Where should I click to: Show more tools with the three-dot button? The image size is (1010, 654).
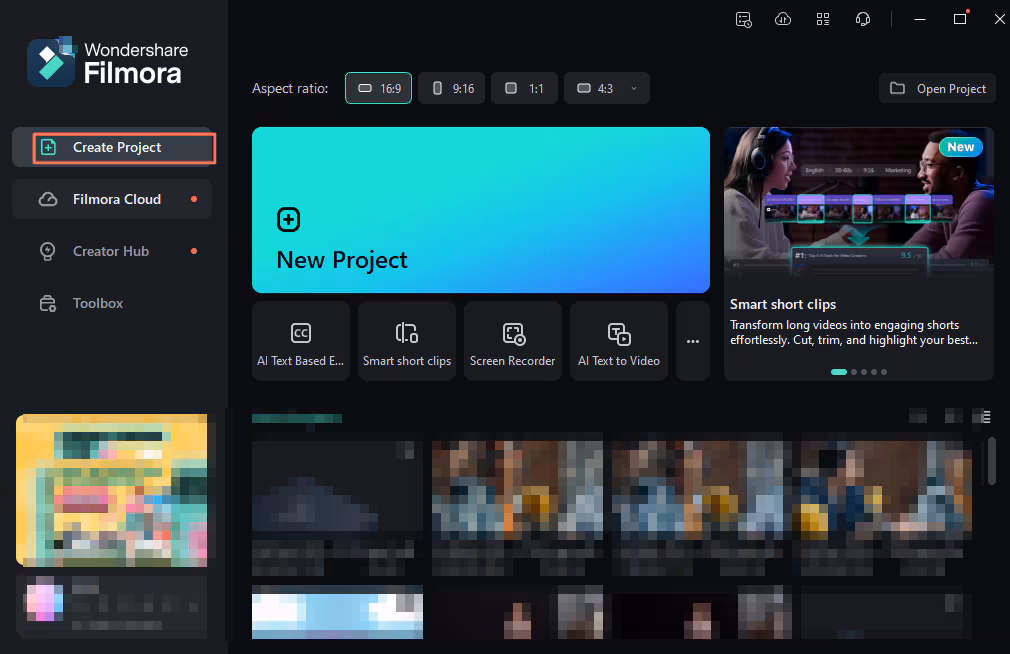(693, 341)
